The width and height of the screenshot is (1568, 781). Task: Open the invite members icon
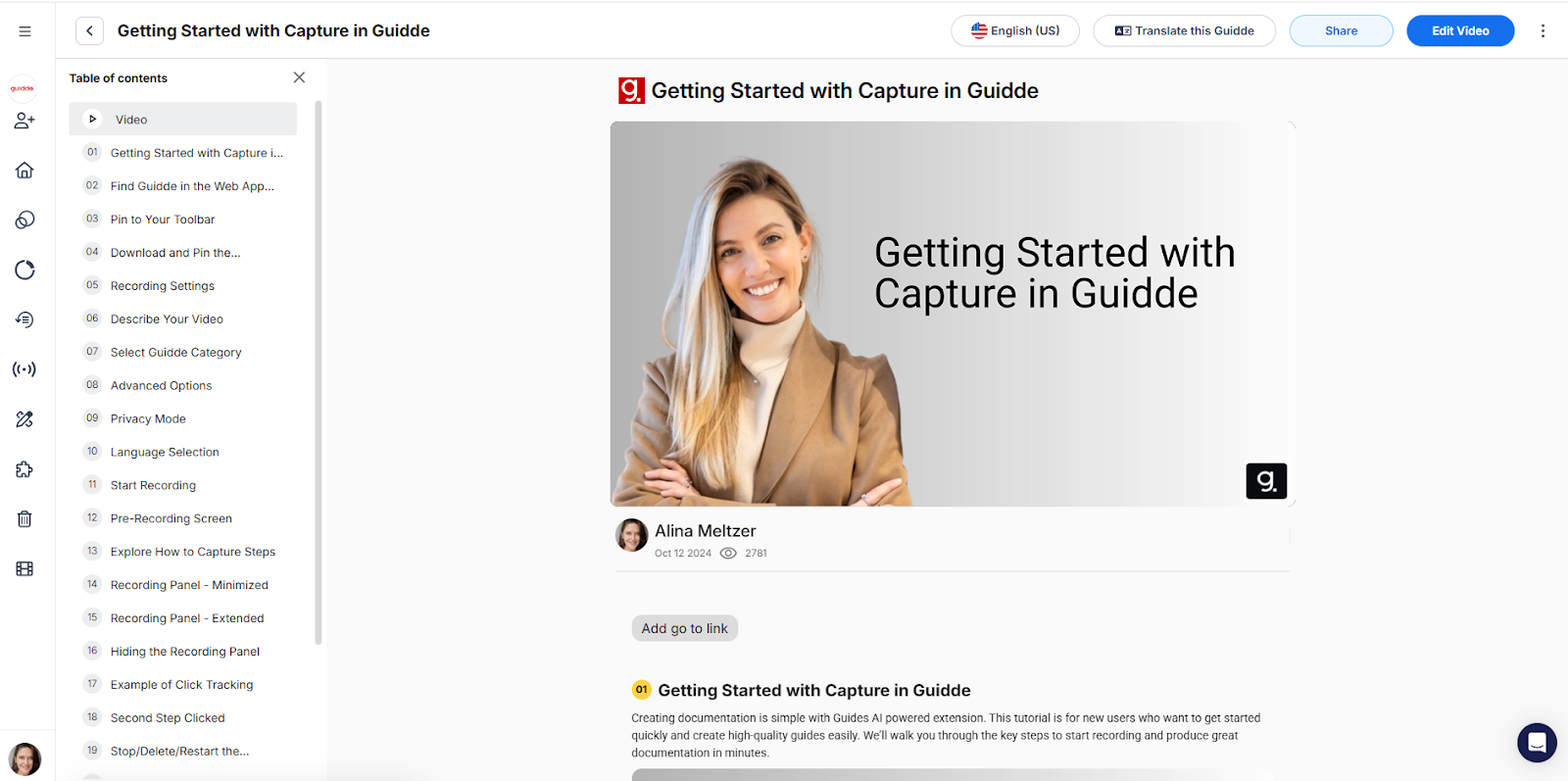pos(24,121)
